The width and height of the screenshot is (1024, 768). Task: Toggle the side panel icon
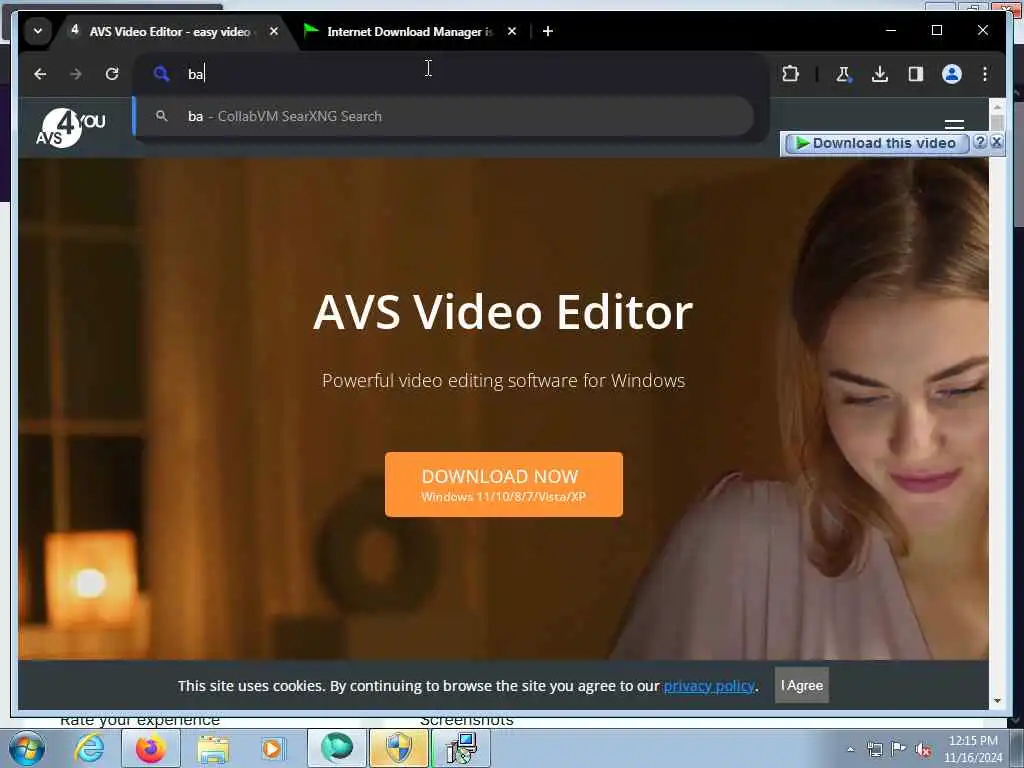point(916,74)
